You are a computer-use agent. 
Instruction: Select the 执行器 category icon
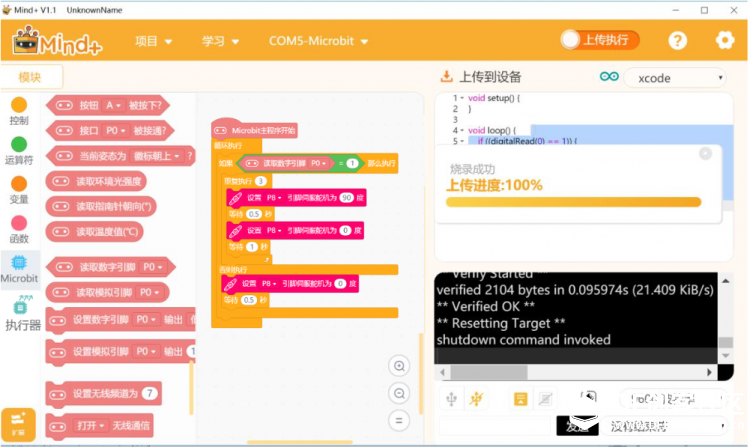(22, 305)
